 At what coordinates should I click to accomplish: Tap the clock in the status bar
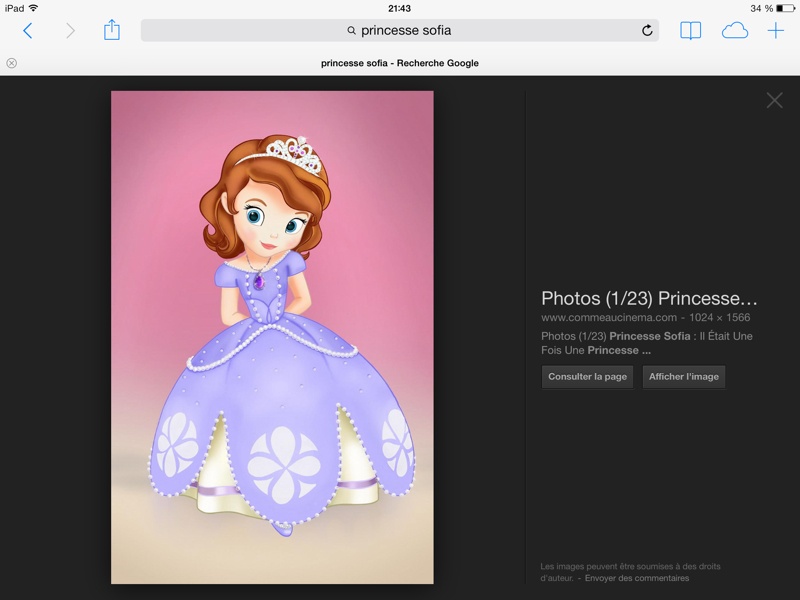click(x=399, y=8)
